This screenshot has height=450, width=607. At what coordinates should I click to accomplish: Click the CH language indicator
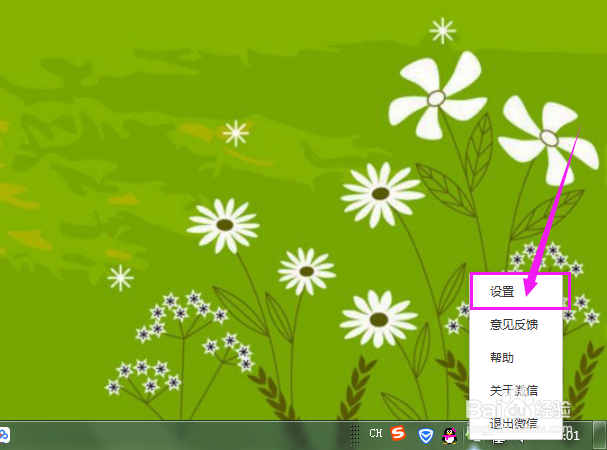[376, 433]
